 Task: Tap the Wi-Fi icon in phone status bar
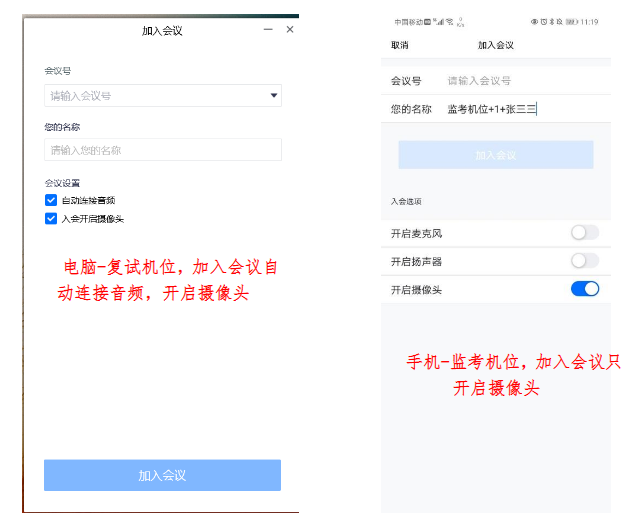pyautogui.click(x=449, y=21)
